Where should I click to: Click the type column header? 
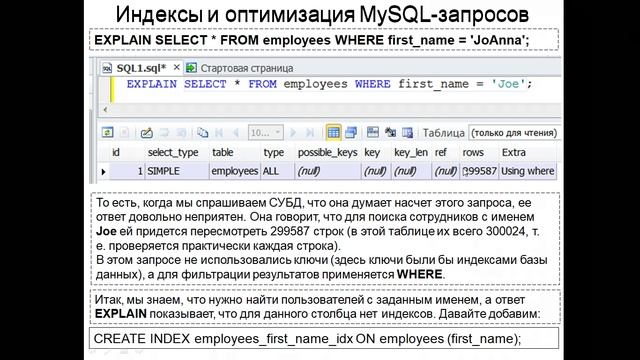tap(273, 152)
